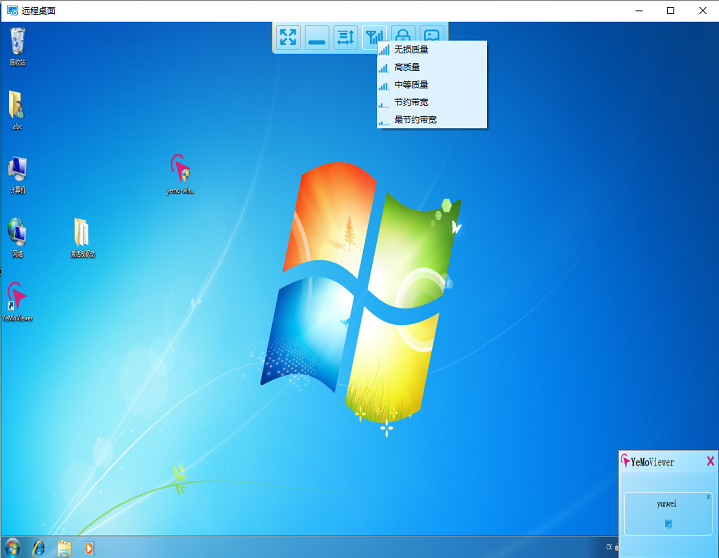Click the fullscreen arrows toolbar icon
Screen dimensions: 719x558
[288, 37]
